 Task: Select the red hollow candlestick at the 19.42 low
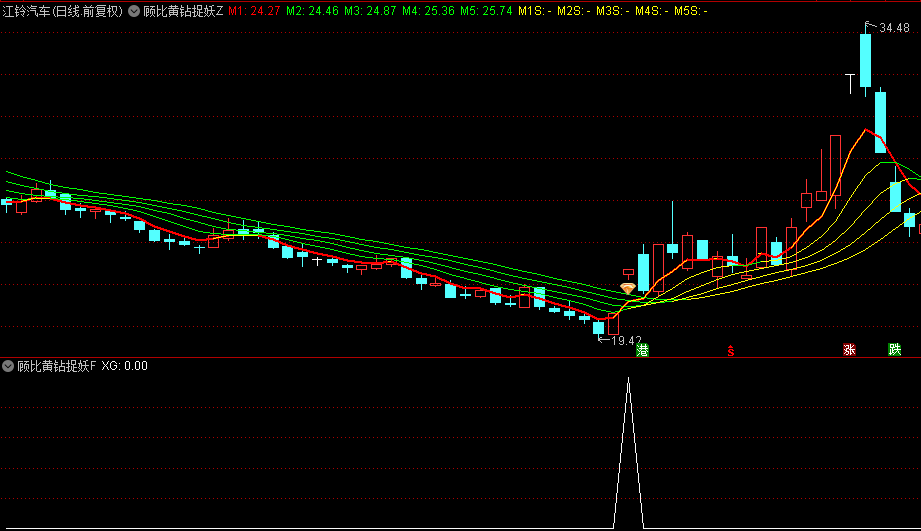613,324
